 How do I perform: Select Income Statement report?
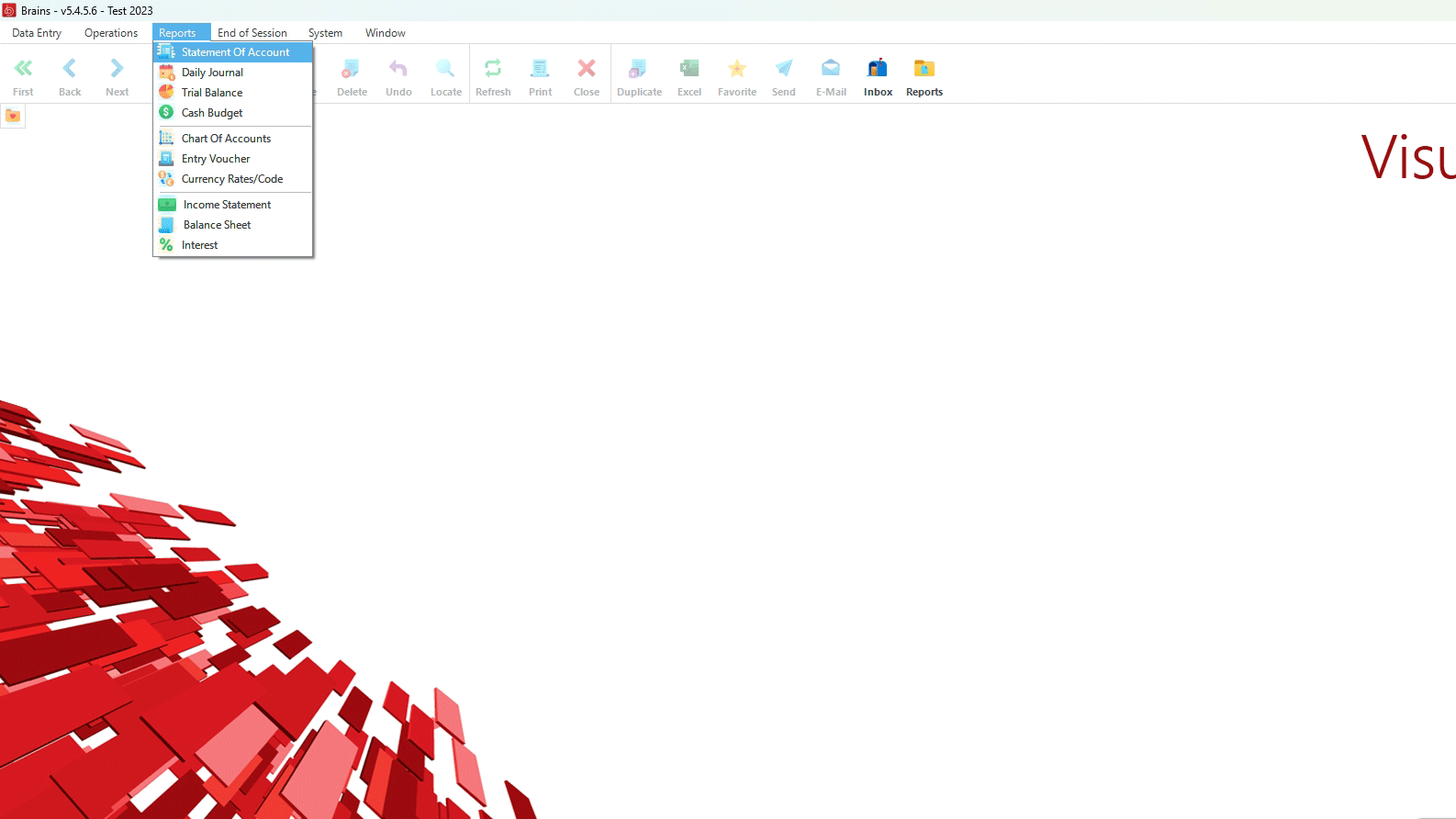tap(233, 205)
